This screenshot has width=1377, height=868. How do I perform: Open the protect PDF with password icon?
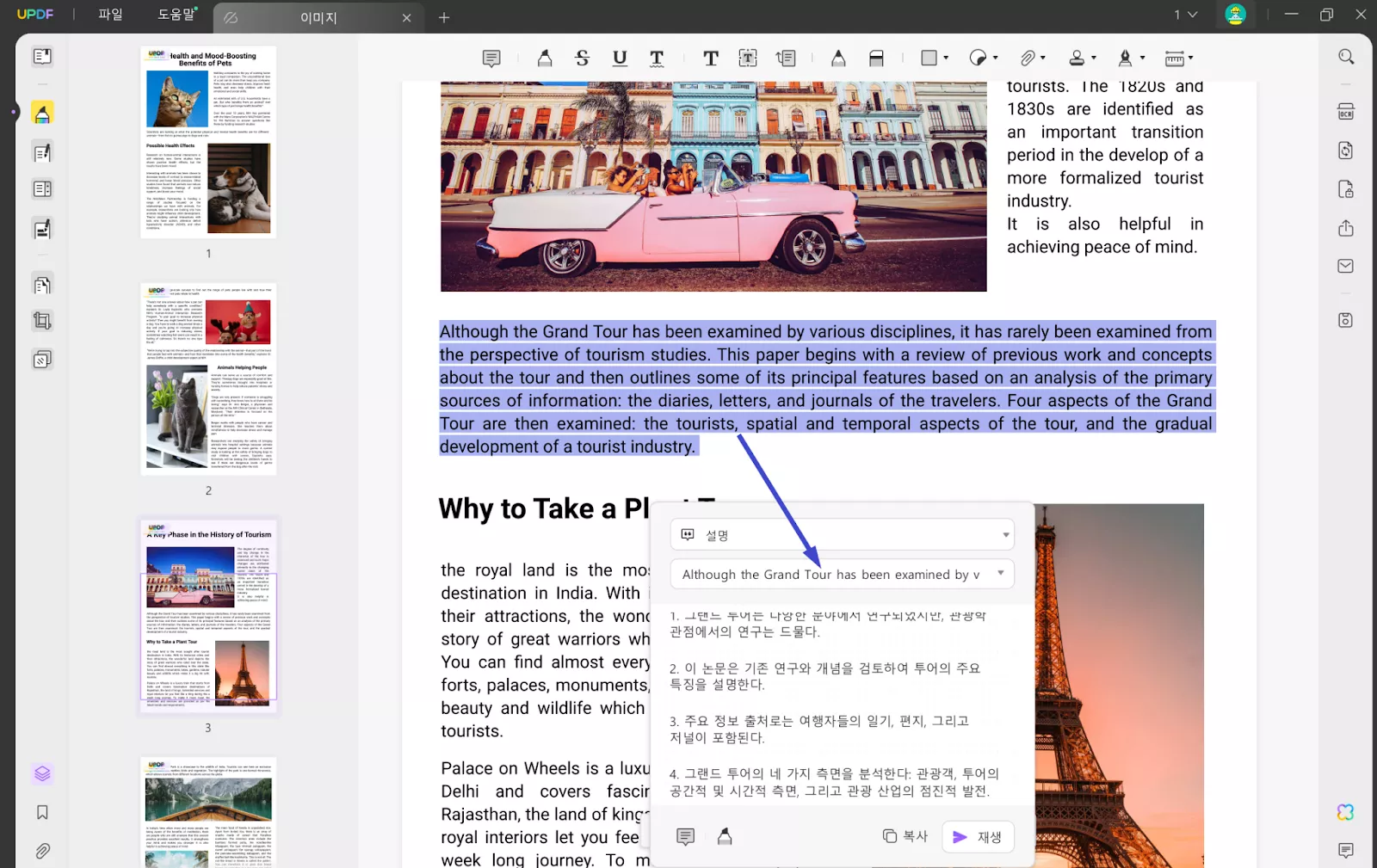pos(1346,189)
